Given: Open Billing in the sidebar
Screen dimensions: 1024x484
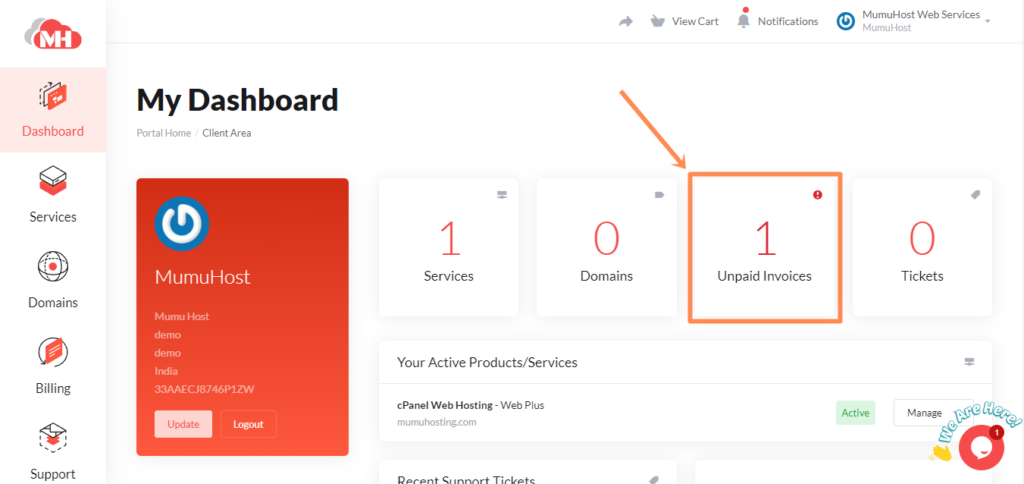Looking at the screenshot, I should point(53,367).
